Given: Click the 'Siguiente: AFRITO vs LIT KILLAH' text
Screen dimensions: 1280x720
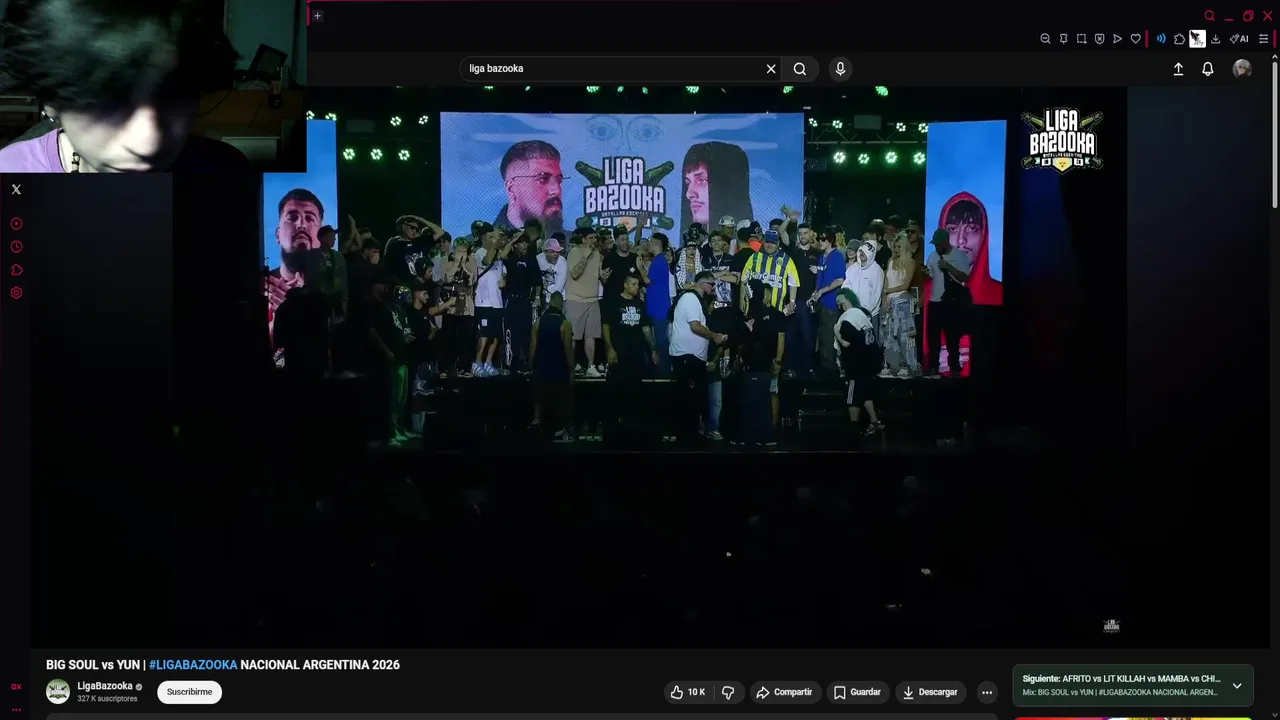Looking at the screenshot, I should coord(1121,679).
